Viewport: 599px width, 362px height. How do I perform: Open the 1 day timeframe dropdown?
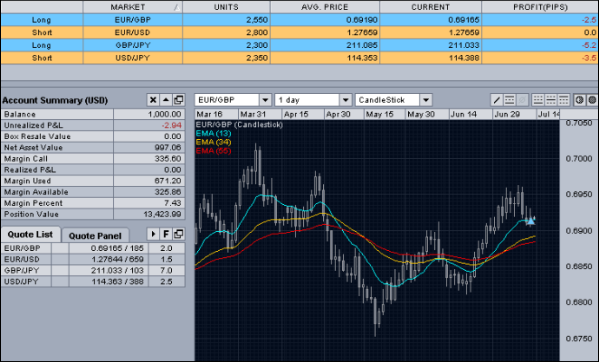346,100
